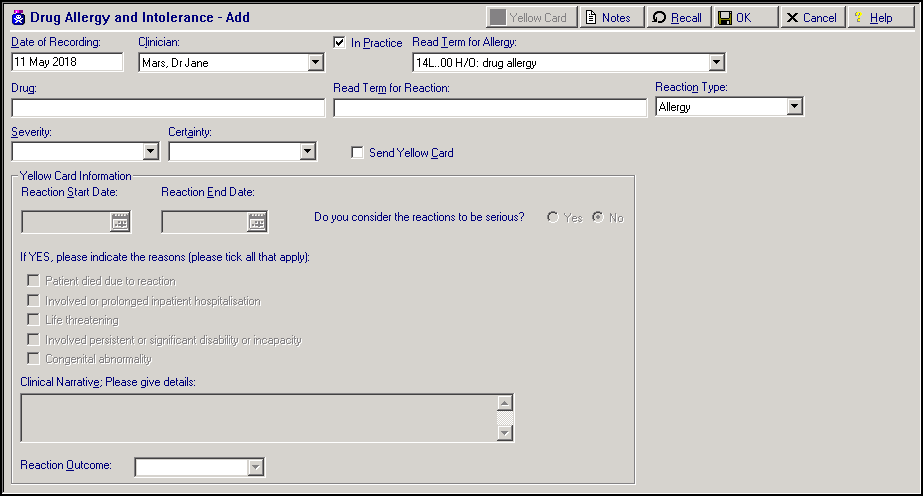Open the Severity dropdown list
923x496 pixels.
151,152
